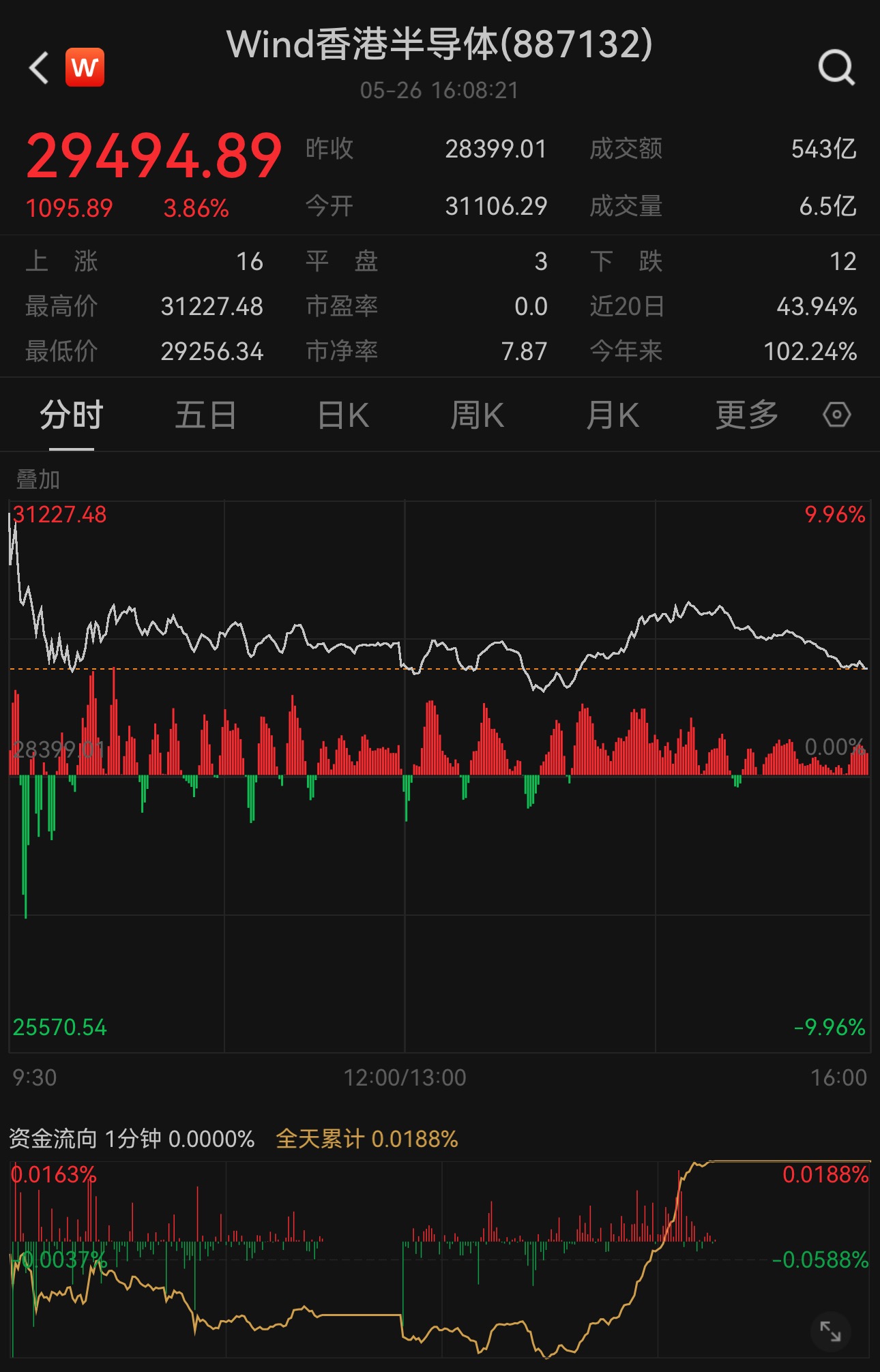Tap the 全天累计 0.0188% label

pos(367,1139)
